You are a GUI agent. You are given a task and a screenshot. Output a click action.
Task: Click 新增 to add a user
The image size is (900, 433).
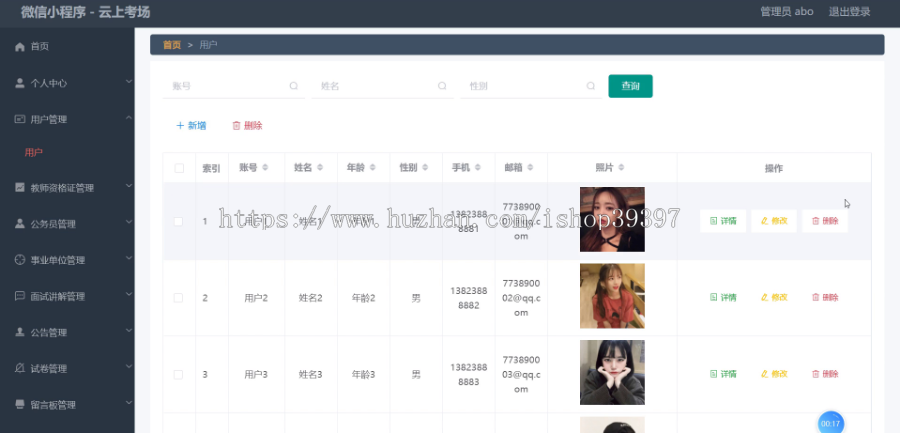point(191,126)
